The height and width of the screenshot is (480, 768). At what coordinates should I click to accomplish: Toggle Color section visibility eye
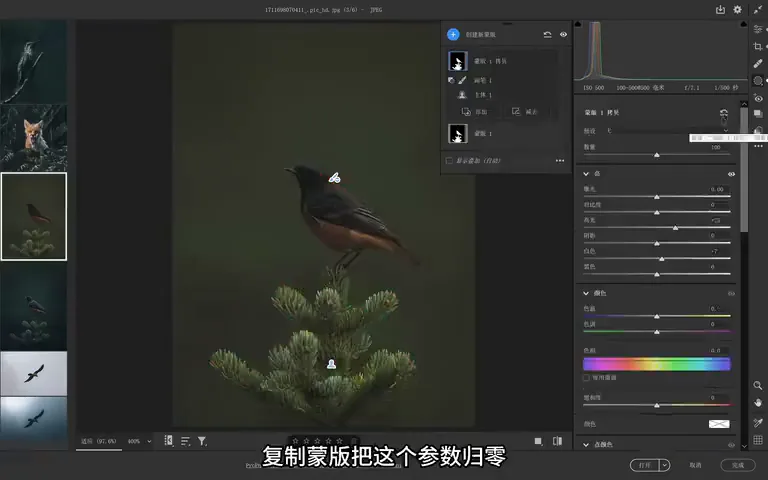(x=731, y=293)
